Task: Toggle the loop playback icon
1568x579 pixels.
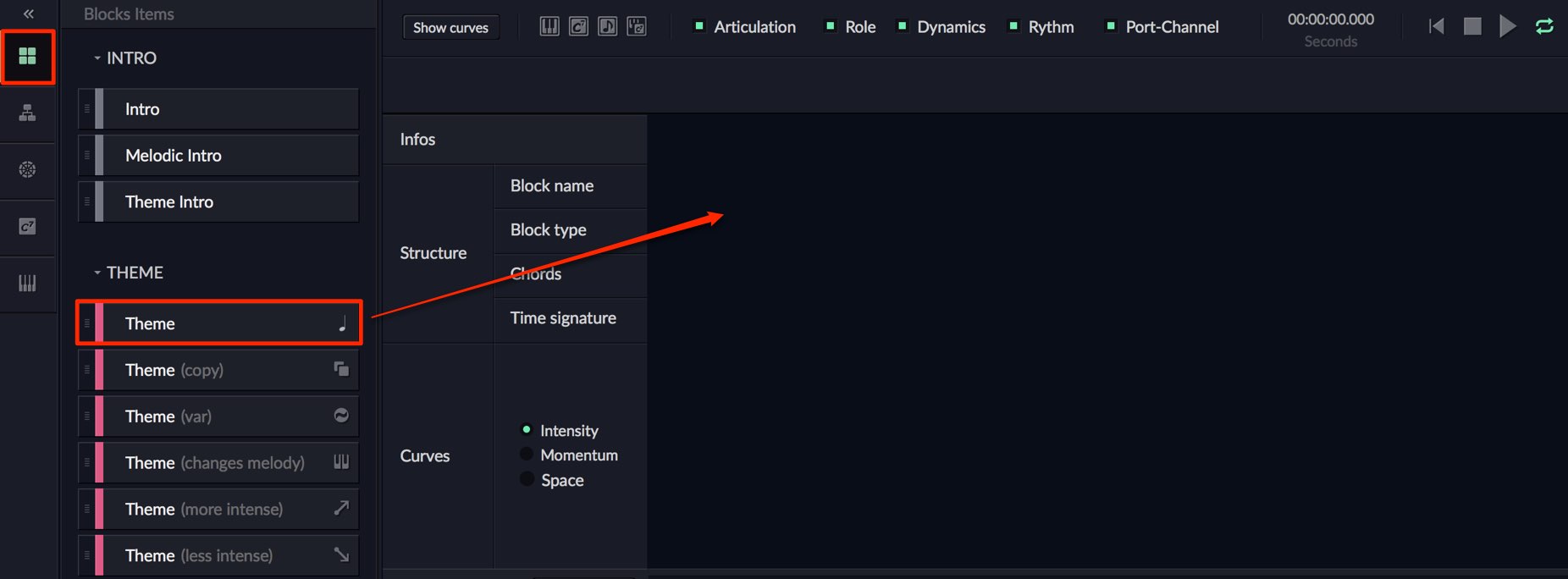Action: coord(1544,26)
